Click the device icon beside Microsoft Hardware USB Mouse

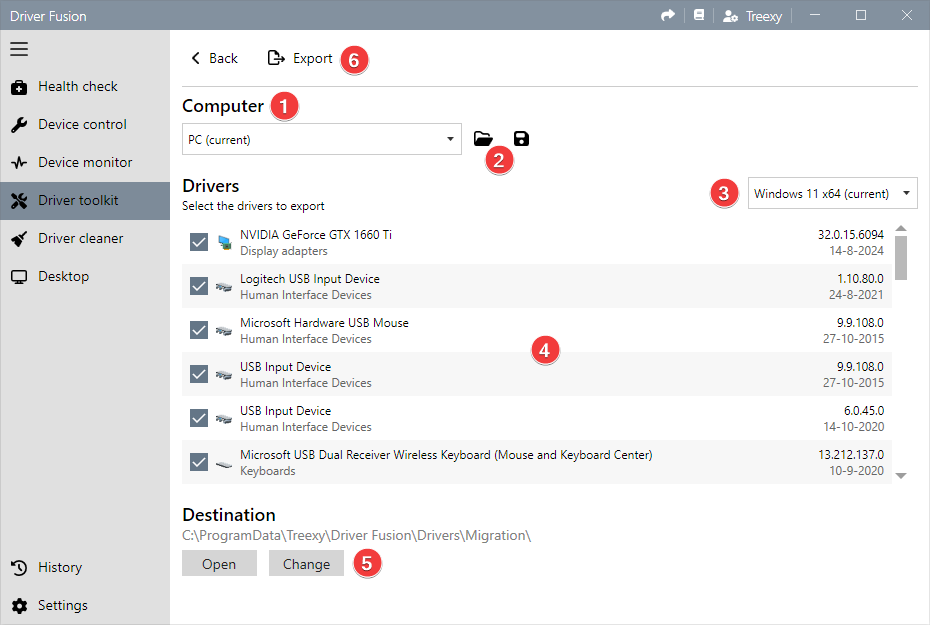click(224, 330)
